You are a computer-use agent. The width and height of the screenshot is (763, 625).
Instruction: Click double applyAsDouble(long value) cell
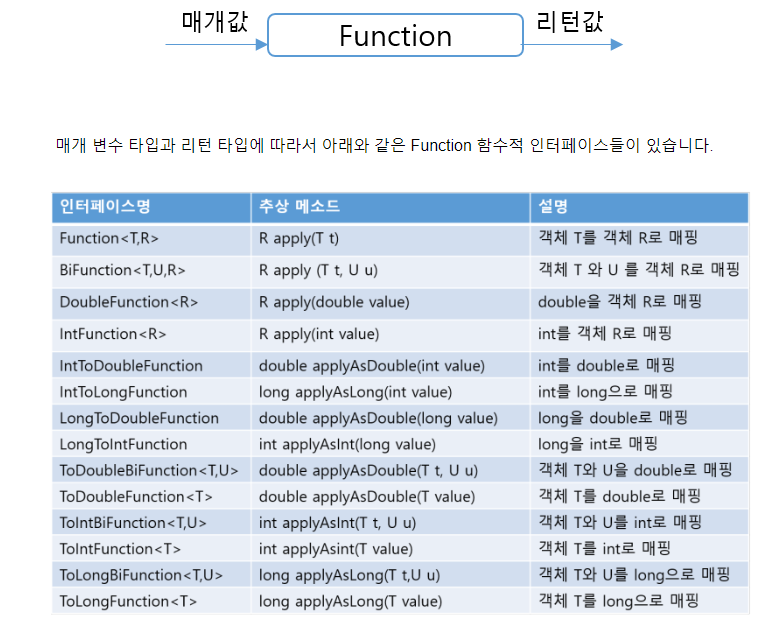390,418
